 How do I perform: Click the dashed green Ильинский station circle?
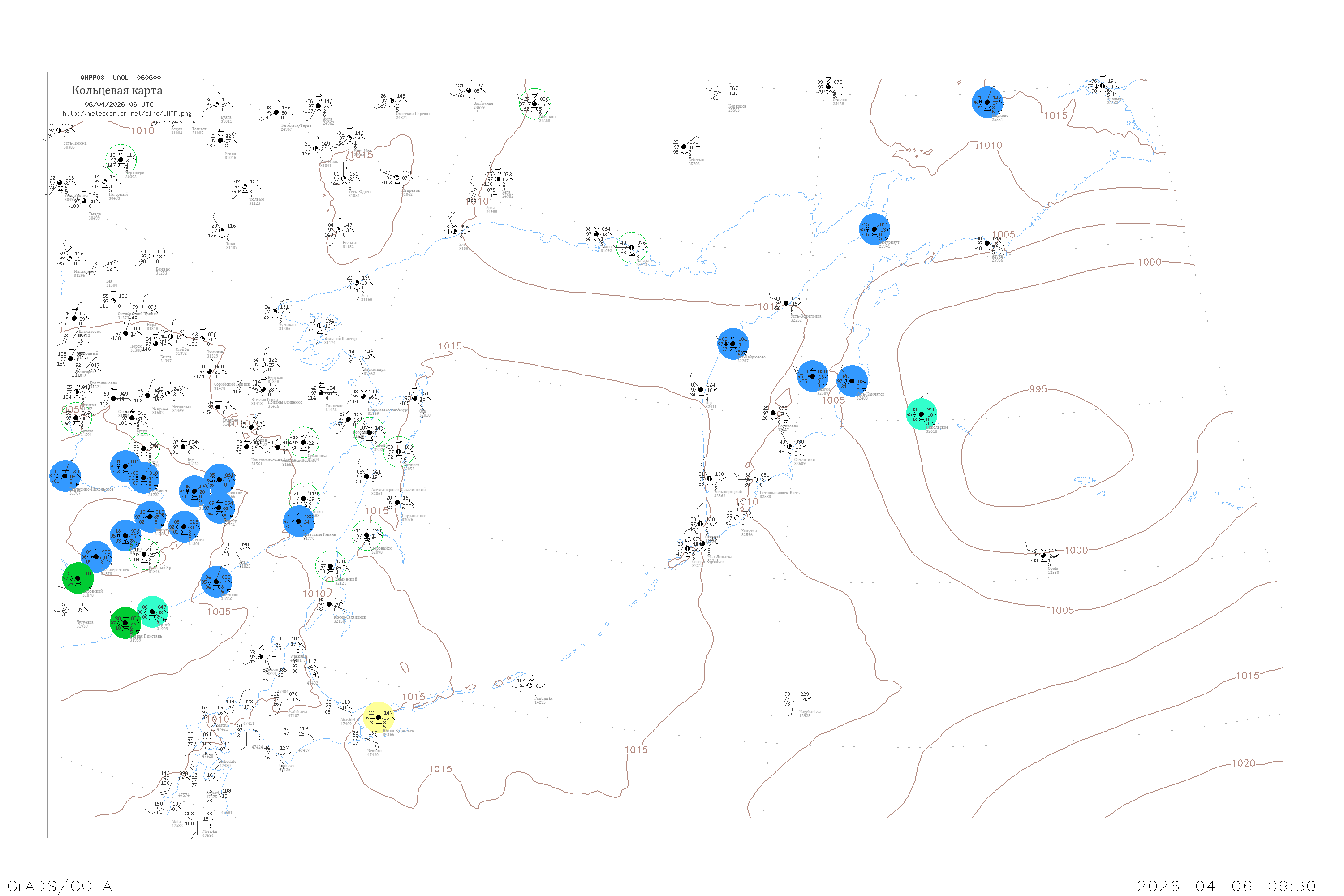click(x=331, y=566)
